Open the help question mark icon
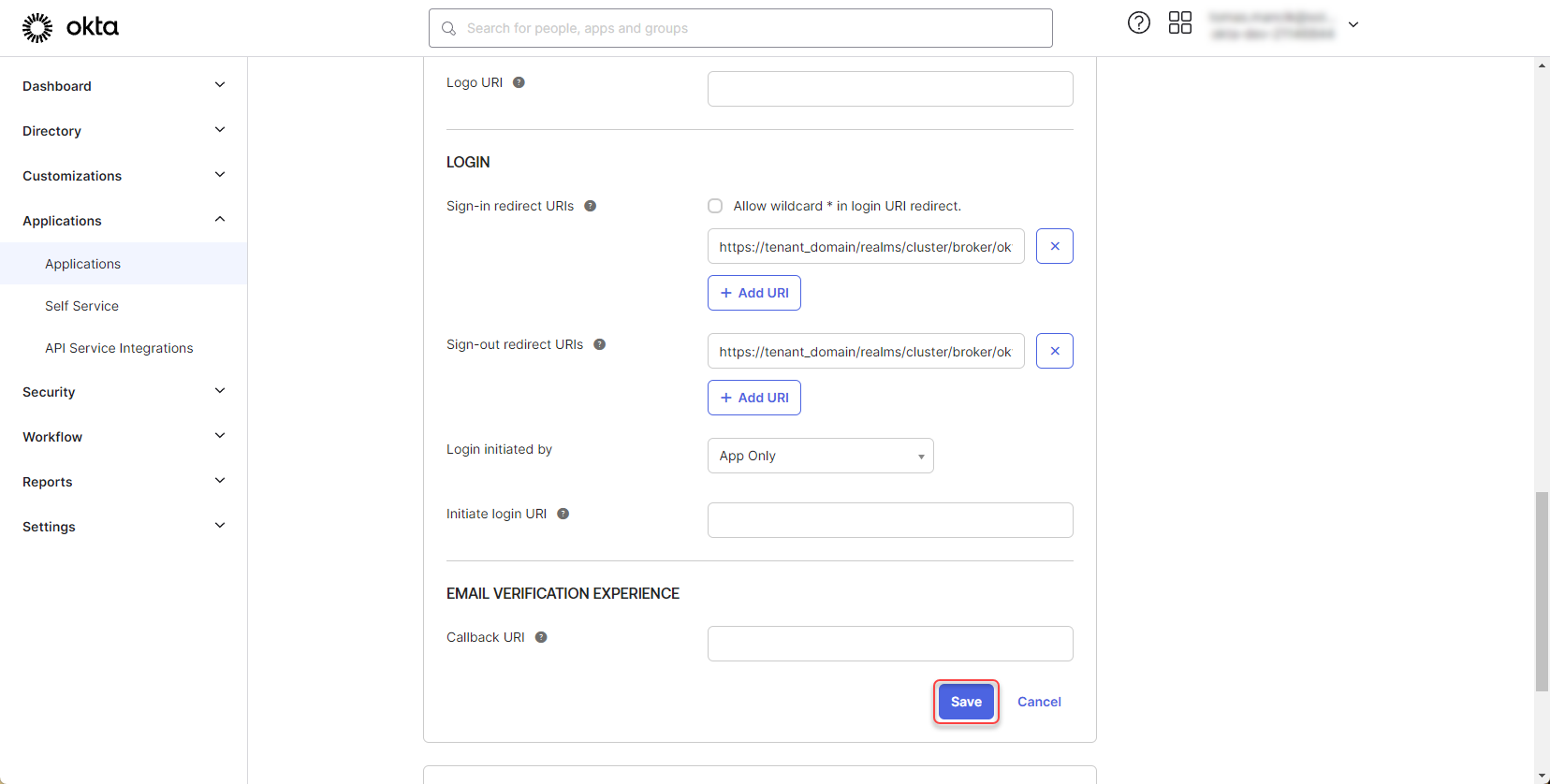Screen dimensions: 1550x784 (x=1138, y=23)
